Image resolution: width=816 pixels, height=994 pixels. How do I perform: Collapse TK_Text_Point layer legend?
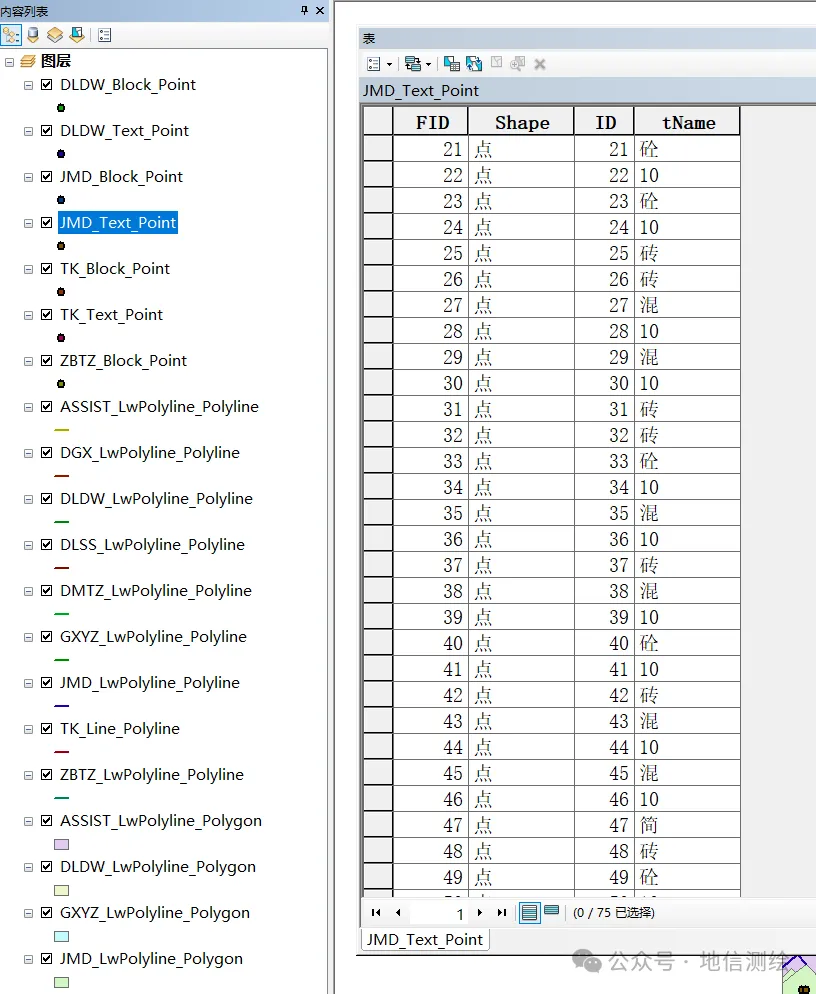pos(28,315)
